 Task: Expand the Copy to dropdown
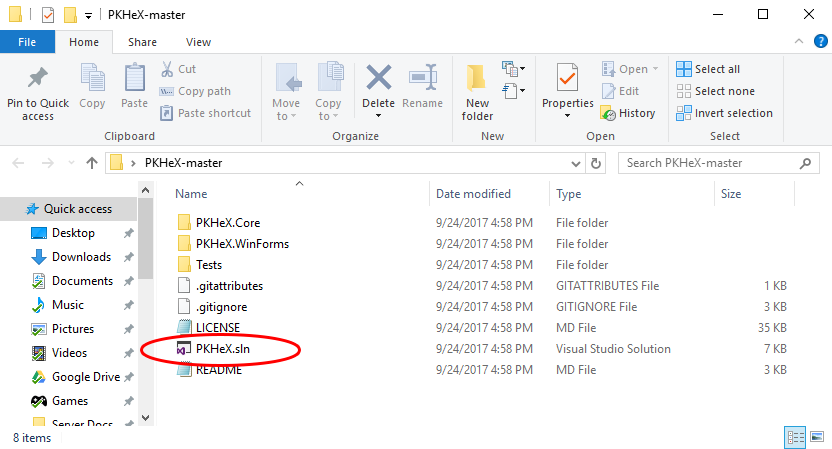[x=328, y=117]
